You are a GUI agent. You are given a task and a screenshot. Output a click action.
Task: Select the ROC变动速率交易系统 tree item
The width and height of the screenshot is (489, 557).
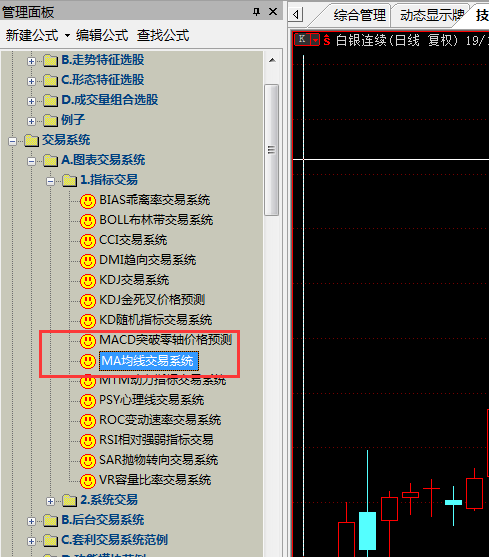[160, 420]
